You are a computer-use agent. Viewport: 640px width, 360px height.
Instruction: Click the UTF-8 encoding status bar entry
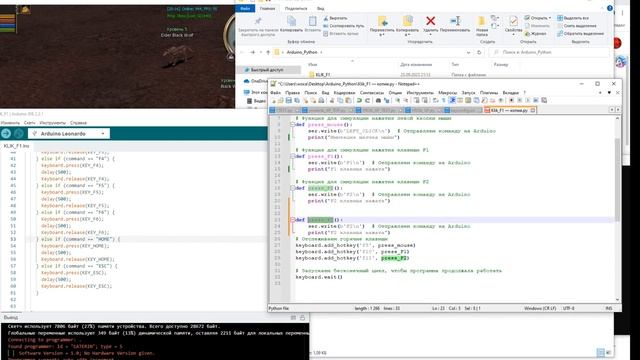click(x=569, y=309)
